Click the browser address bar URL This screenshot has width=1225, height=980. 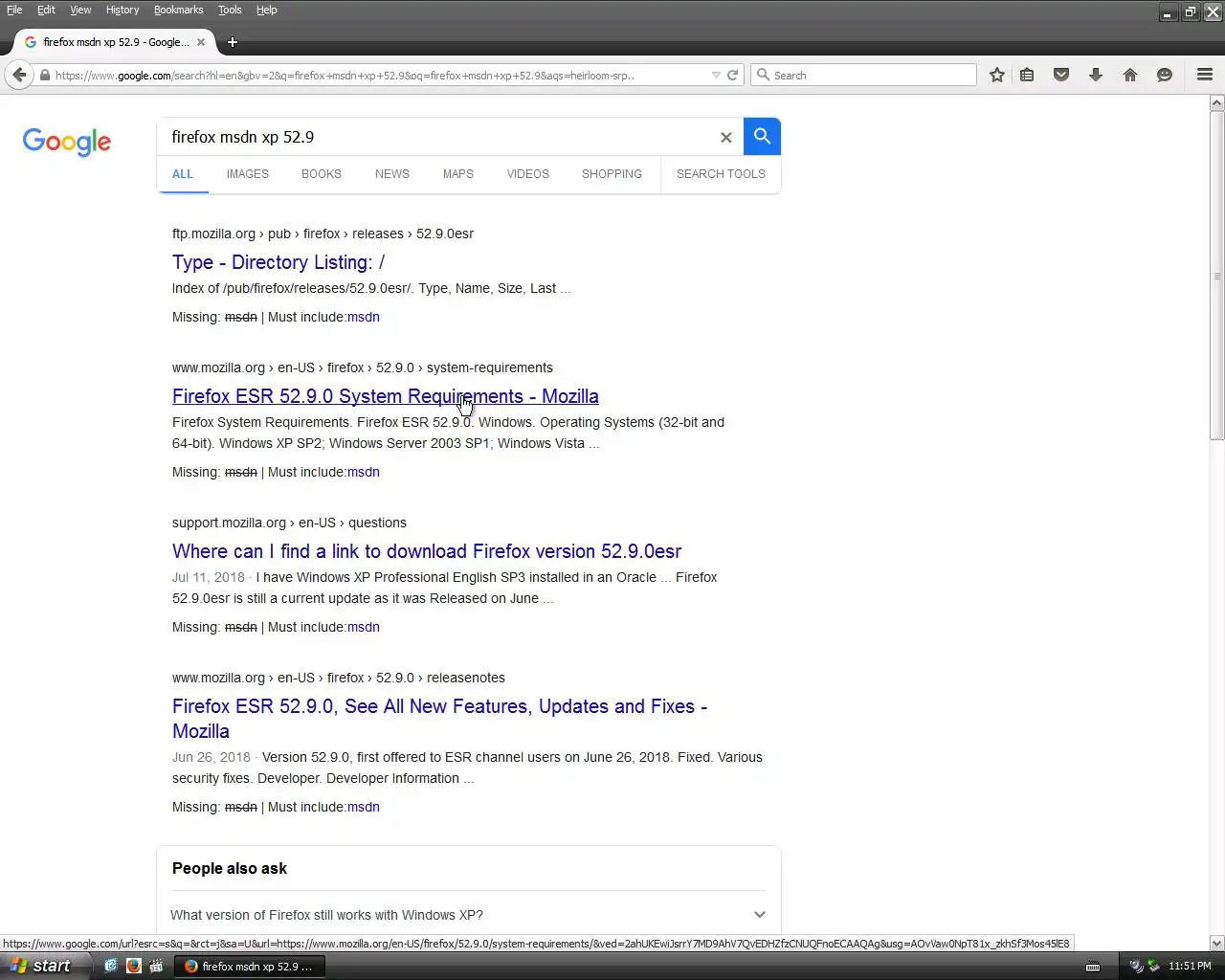pos(345,75)
